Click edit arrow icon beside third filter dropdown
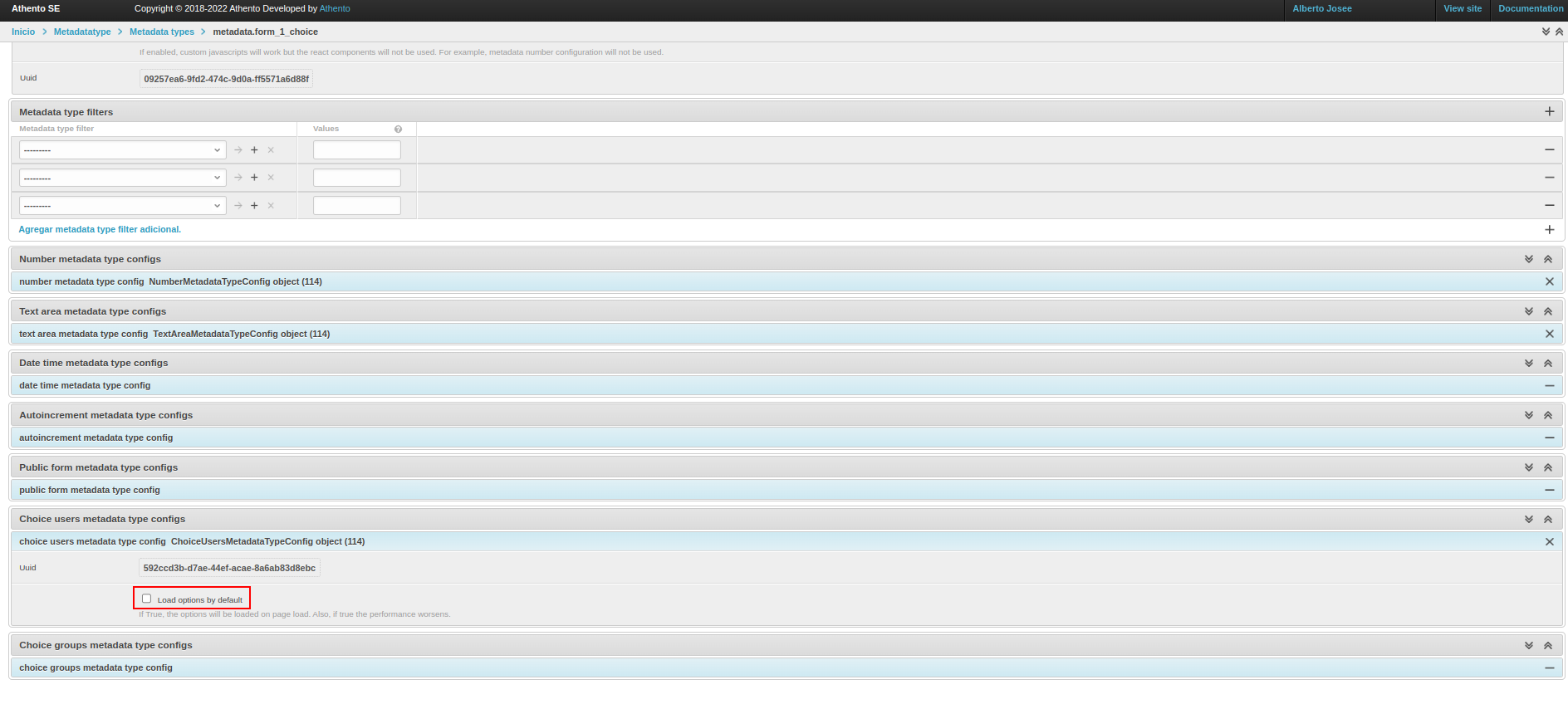This screenshot has height=704, width=1568. click(x=238, y=206)
